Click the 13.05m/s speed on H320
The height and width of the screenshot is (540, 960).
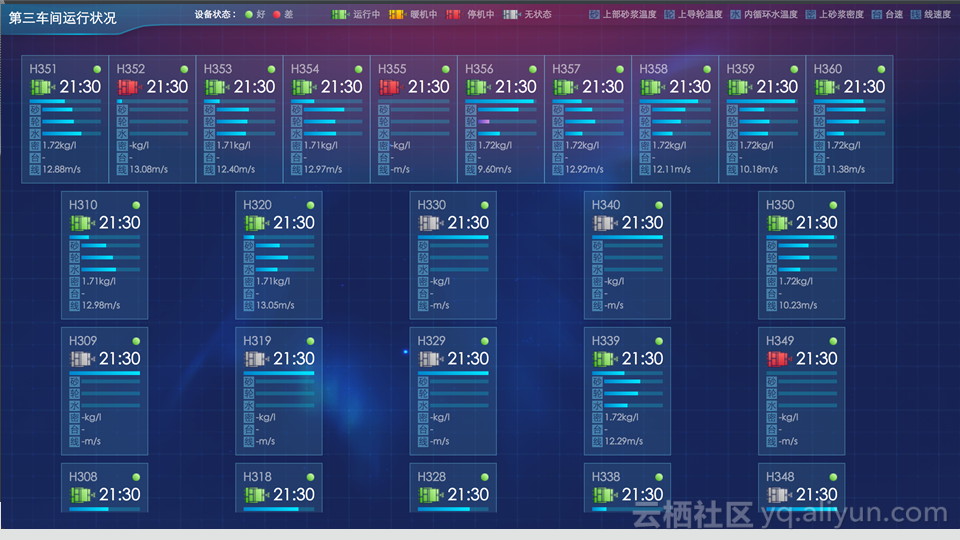pos(276,306)
